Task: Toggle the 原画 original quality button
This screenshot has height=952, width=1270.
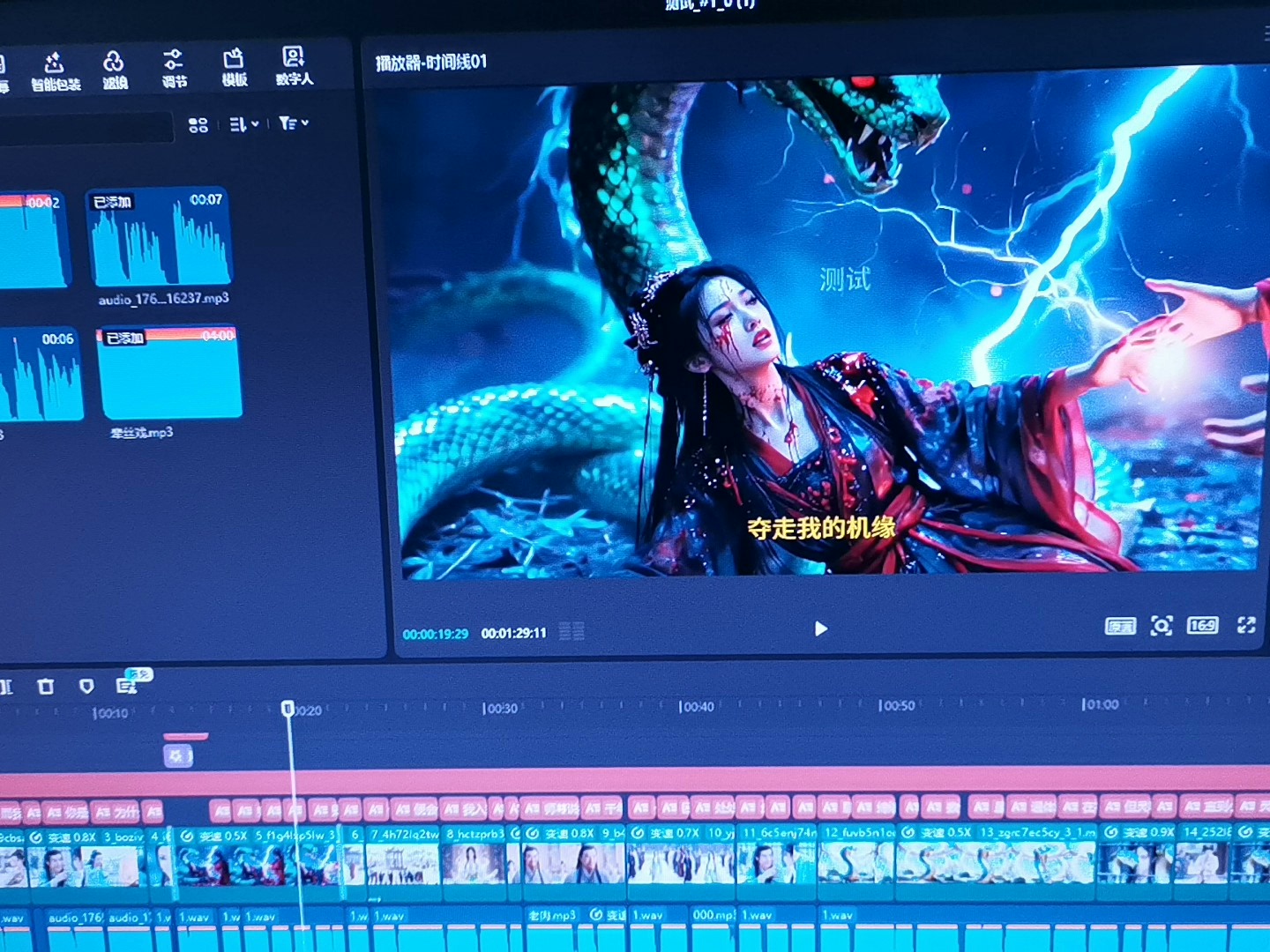Action: pyautogui.click(x=1120, y=626)
